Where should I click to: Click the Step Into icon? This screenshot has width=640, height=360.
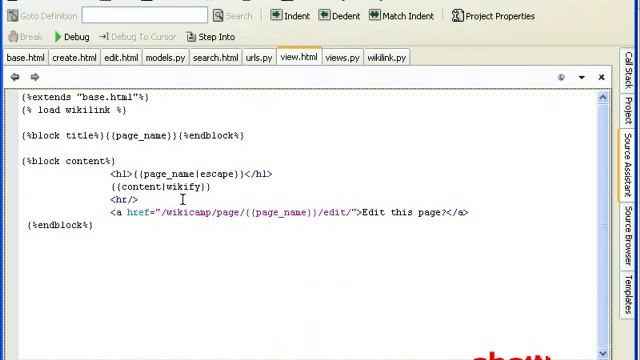pos(191,37)
